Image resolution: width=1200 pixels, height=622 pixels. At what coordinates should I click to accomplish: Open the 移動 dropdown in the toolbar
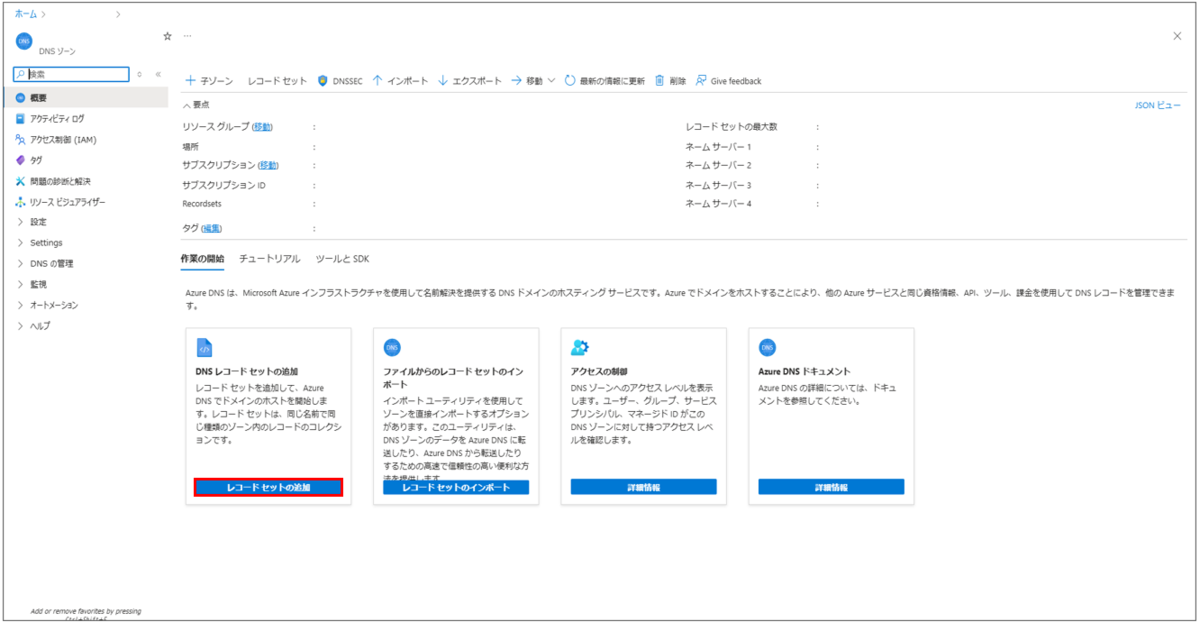[533, 81]
